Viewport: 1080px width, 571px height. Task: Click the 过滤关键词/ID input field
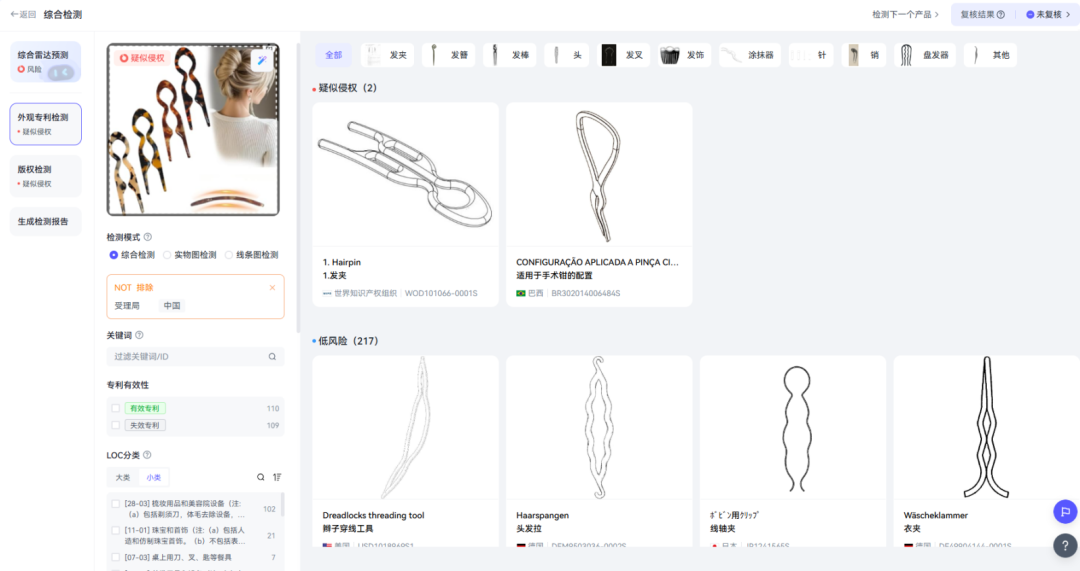pos(195,357)
